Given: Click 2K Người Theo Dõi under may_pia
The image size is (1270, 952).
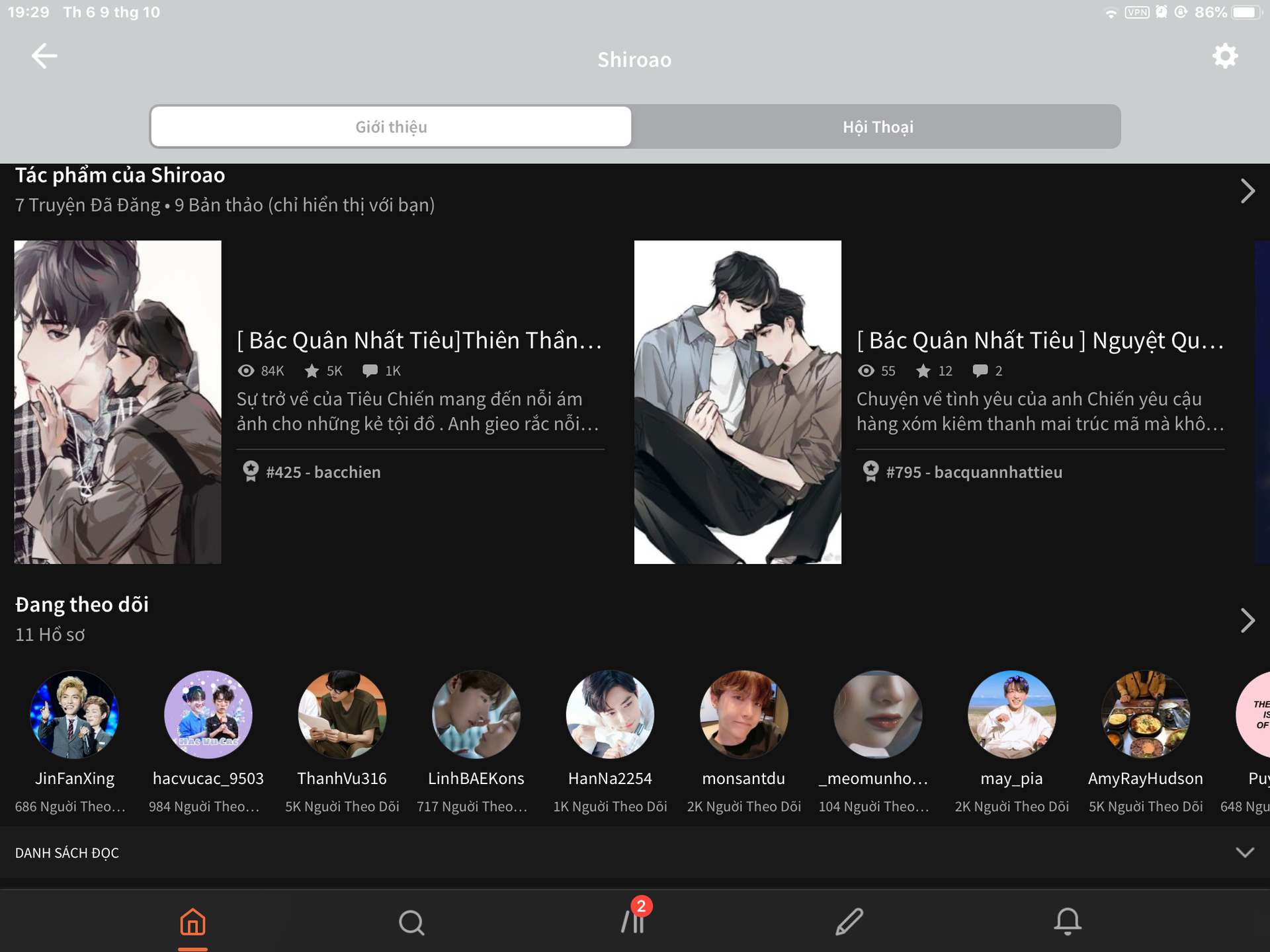Looking at the screenshot, I should 1012,807.
